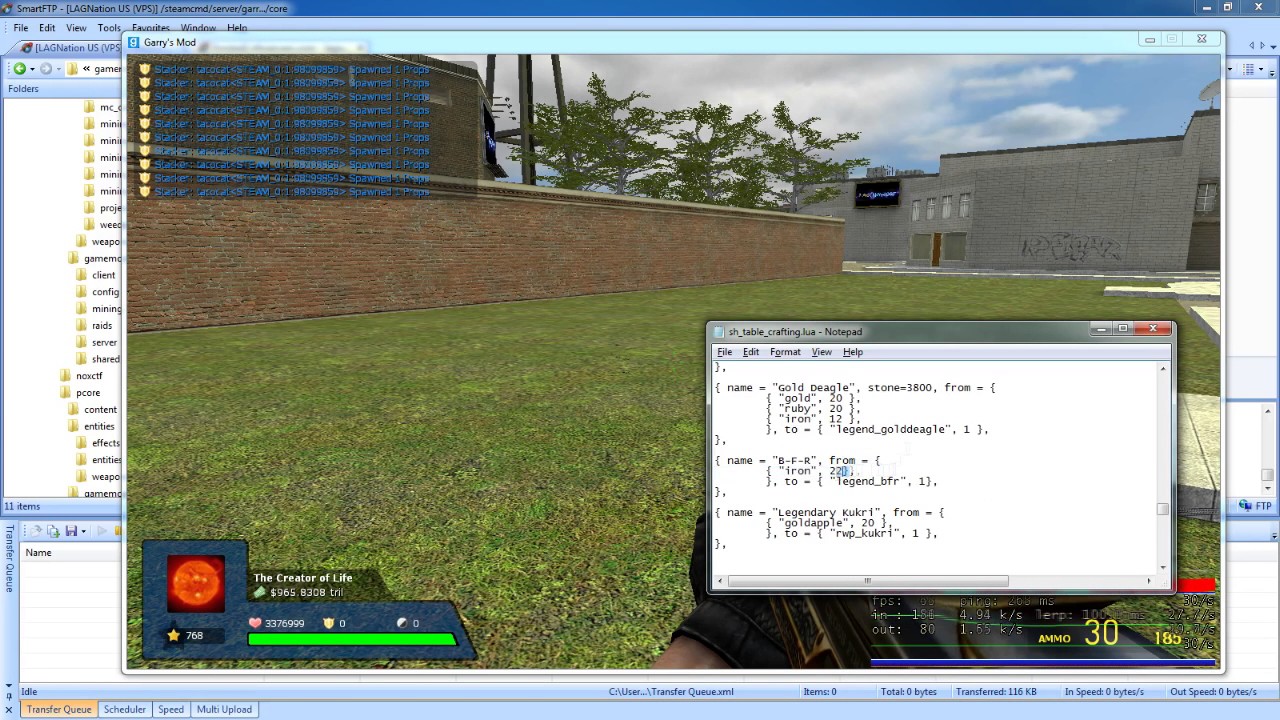Open the File menu in Notepad
The width and height of the screenshot is (1280, 720).
pyautogui.click(x=724, y=352)
